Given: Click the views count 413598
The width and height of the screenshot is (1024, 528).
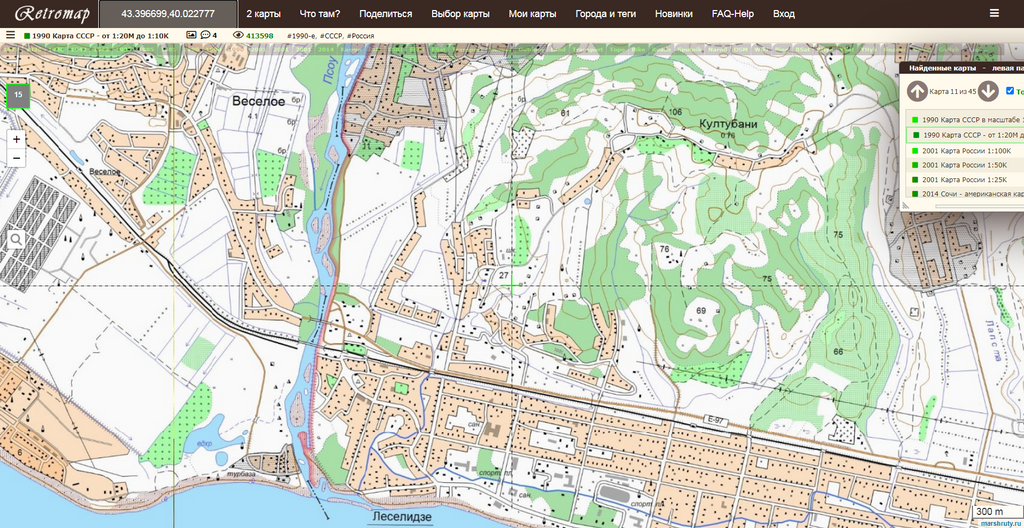Looking at the screenshot, I should [260, 36].
